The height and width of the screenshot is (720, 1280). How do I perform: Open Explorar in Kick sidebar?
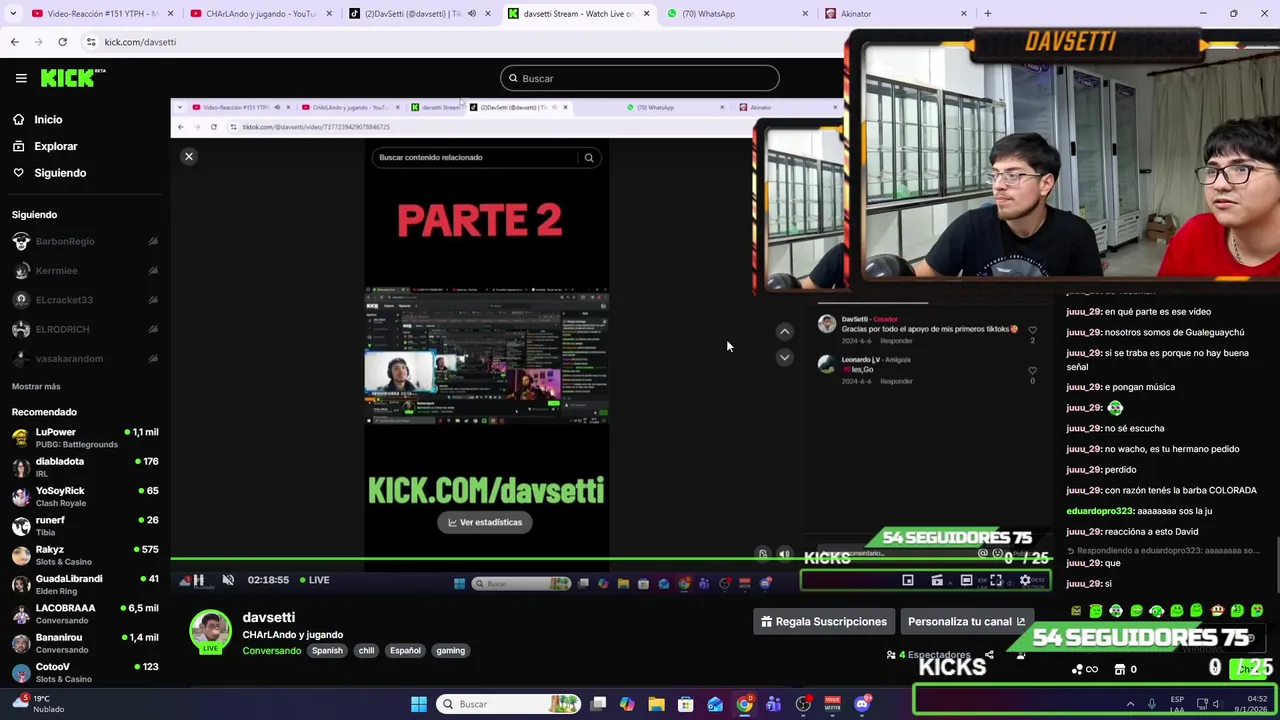pyautogui.click(x=55, y=146)
